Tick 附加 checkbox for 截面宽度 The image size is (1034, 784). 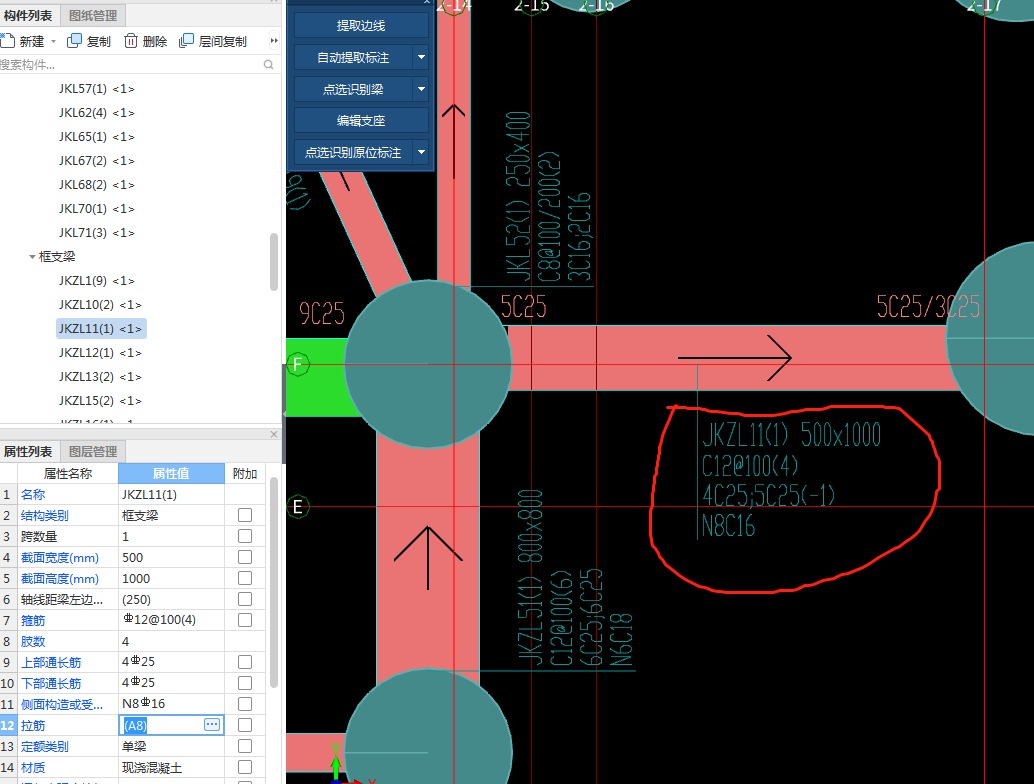[x=245, y=557]
